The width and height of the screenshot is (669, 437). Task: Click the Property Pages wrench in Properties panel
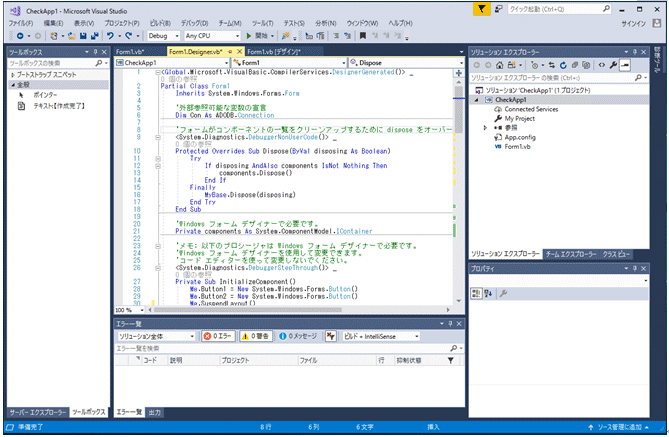pos(503,293)
